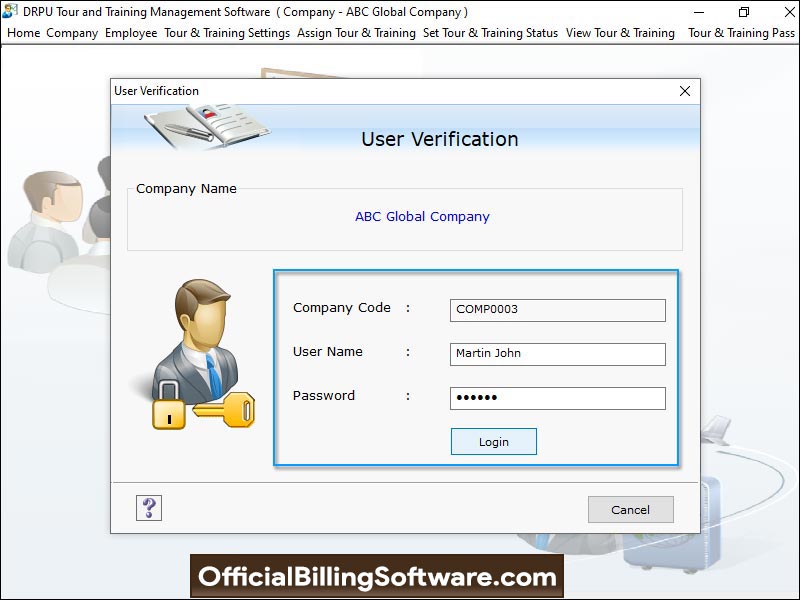Close the User Verification dialog
The height and width of the screenshot is (600, 800).
tap(684, 91)
